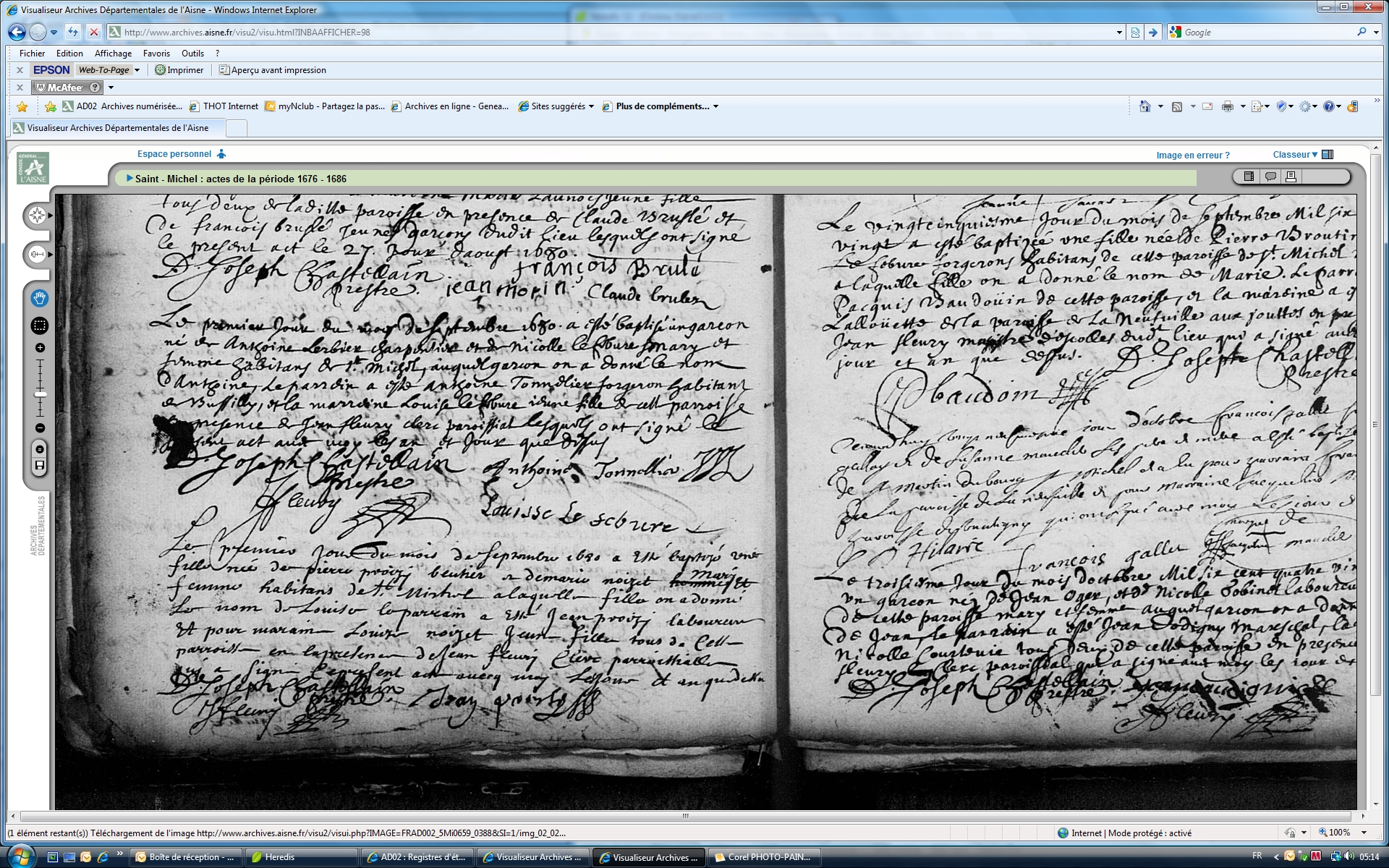The image size is (1389, 868).
Task: Click the zoom in plus button
Action: coord(40,348)
